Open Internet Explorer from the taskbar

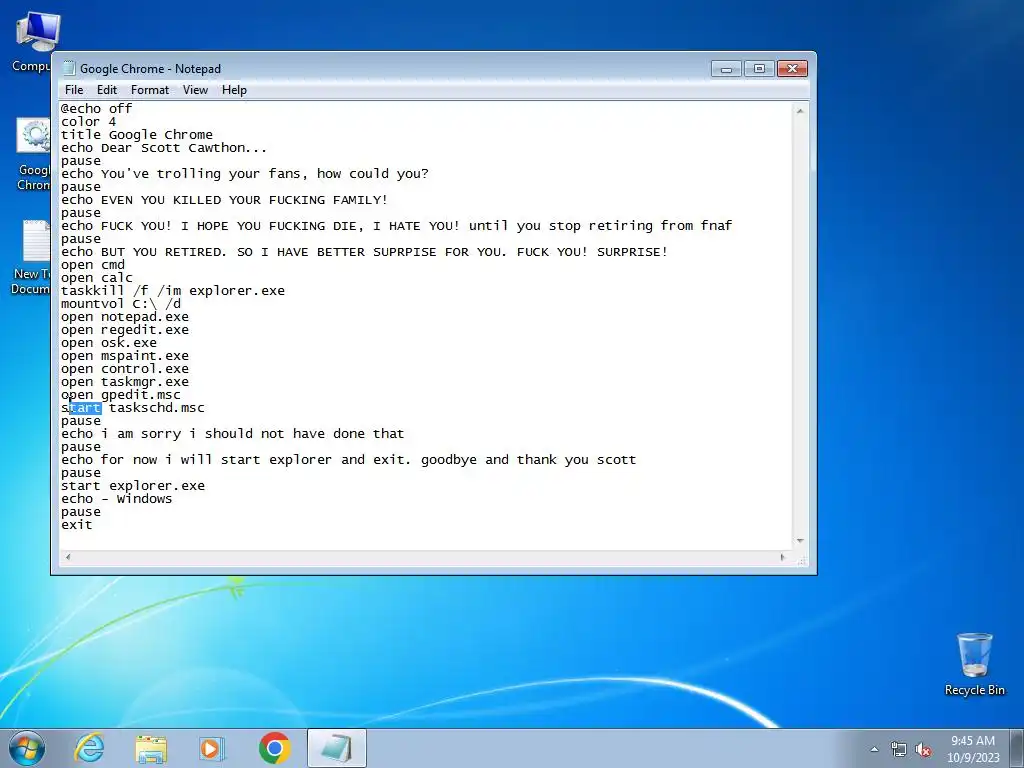[89, 748]
